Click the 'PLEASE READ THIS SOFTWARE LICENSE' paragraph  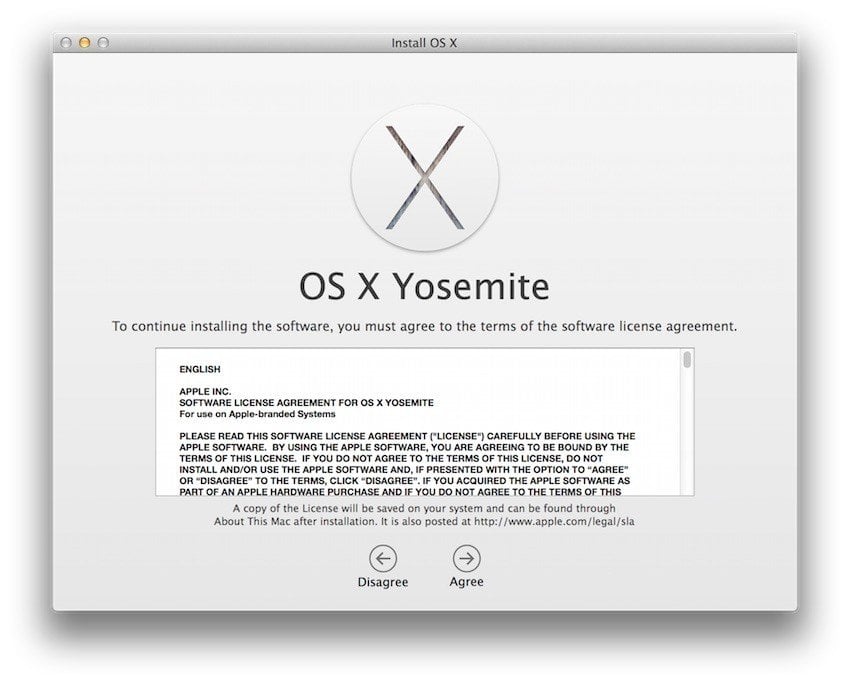click(407, 464)
